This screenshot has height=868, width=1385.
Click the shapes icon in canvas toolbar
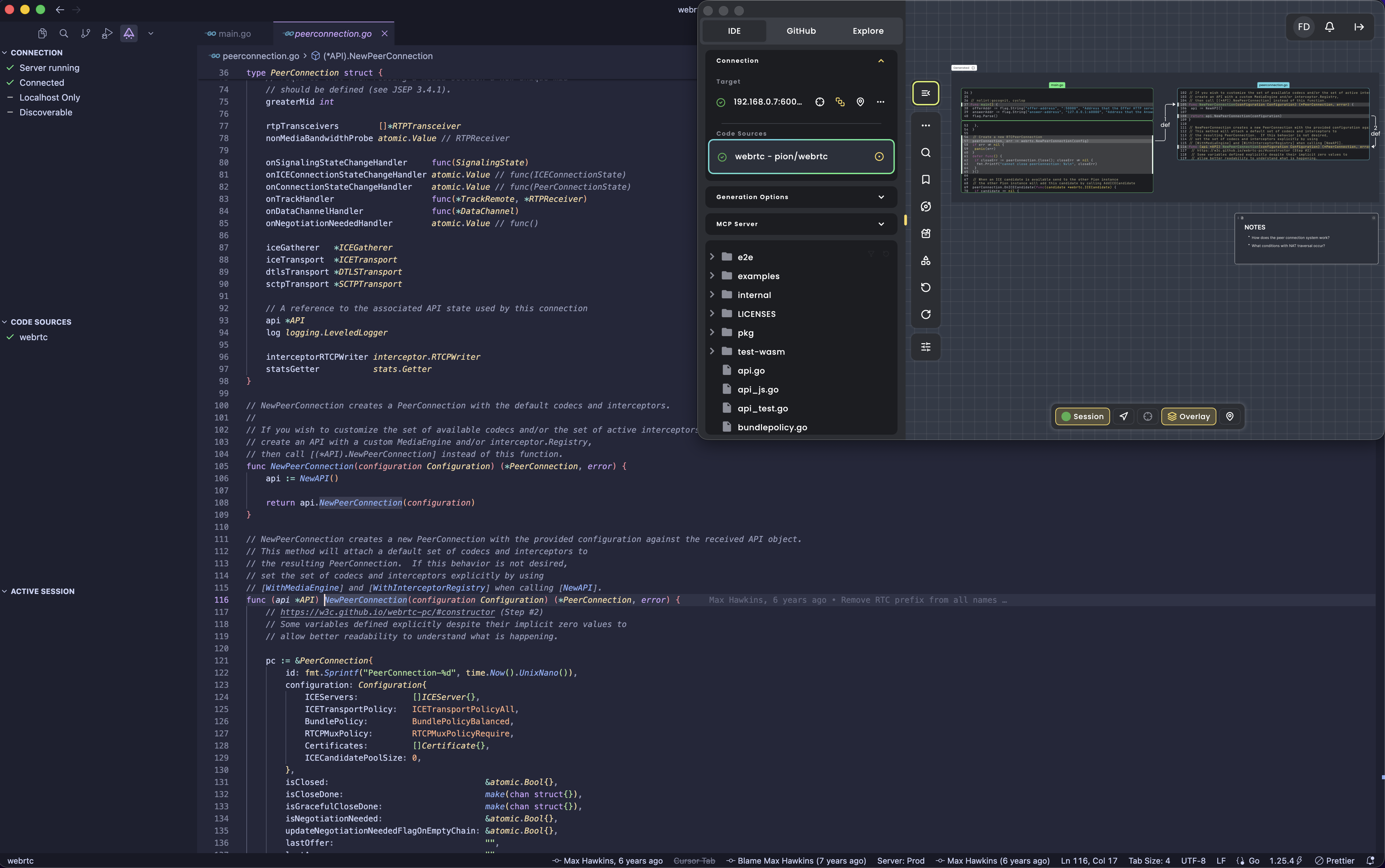coord(925,261)
